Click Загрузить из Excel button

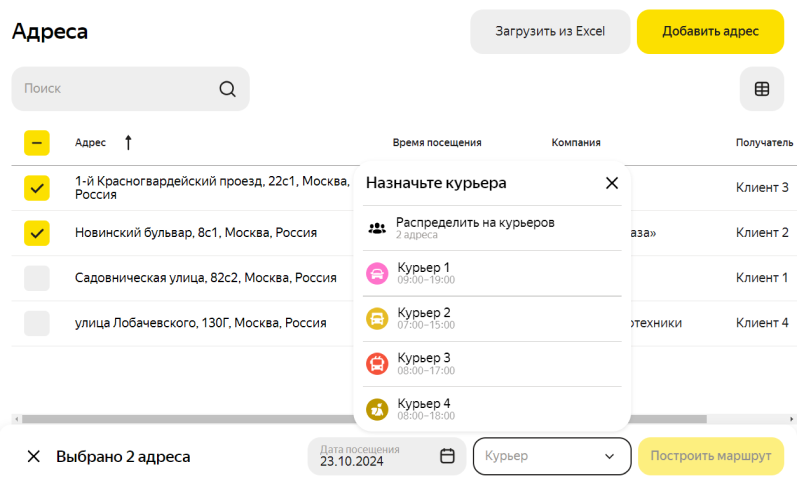550,31
